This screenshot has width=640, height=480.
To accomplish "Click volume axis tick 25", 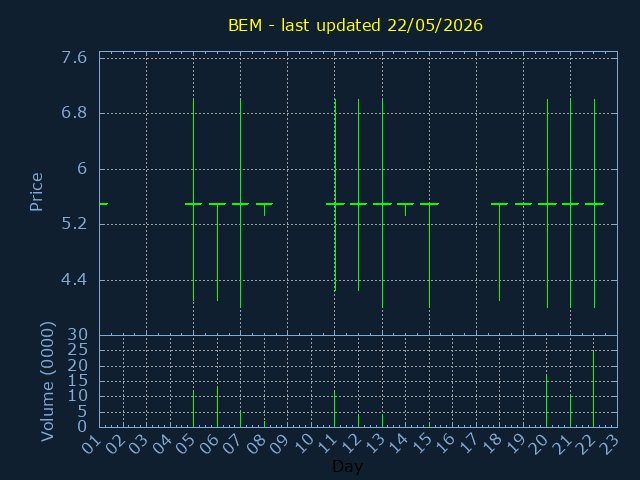I will click(78, 350).
